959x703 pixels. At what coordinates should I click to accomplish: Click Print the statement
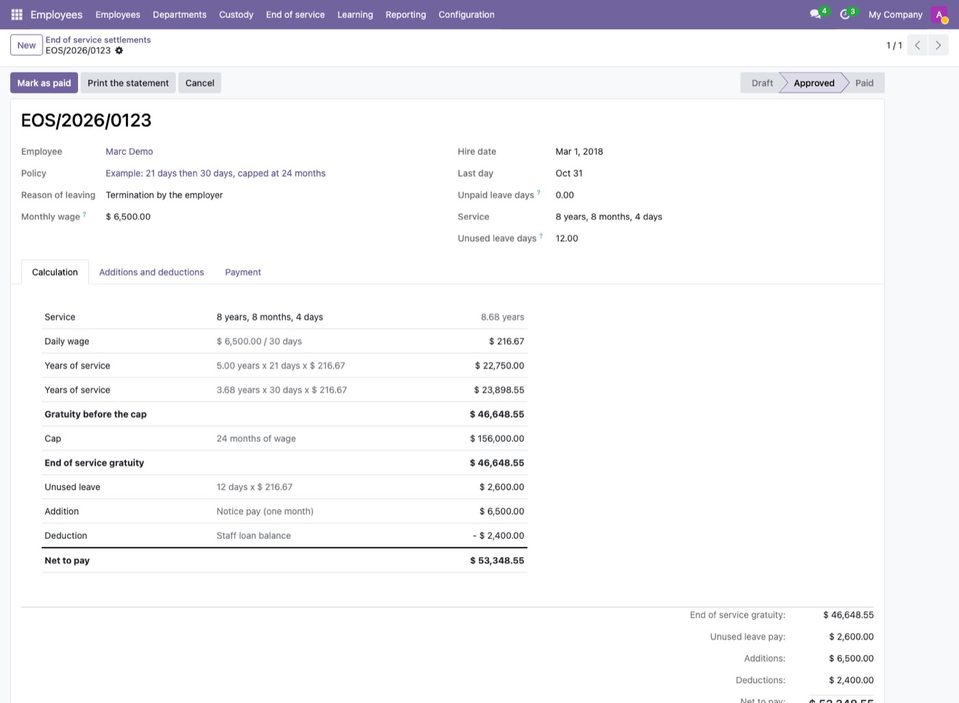coord(128,83)
